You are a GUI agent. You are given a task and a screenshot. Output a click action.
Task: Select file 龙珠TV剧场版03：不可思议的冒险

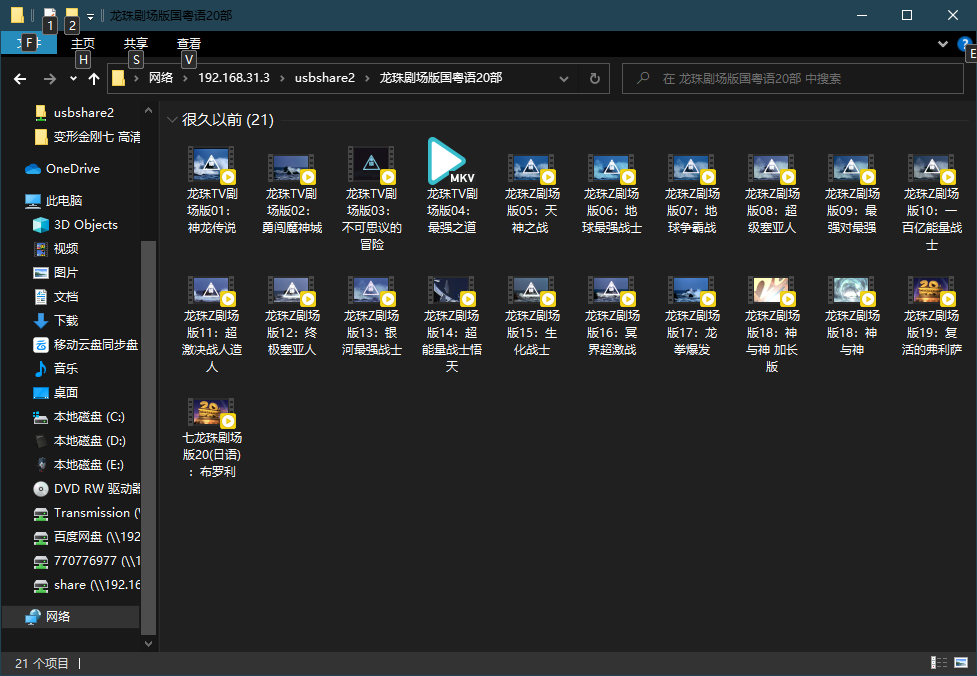(371, 198)
